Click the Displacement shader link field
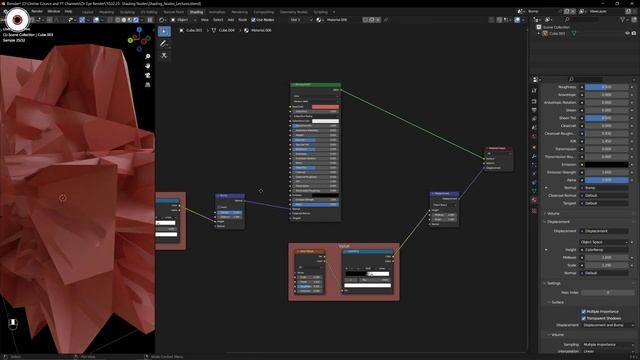This screenshot has height=360, width=640. (604, 231)
